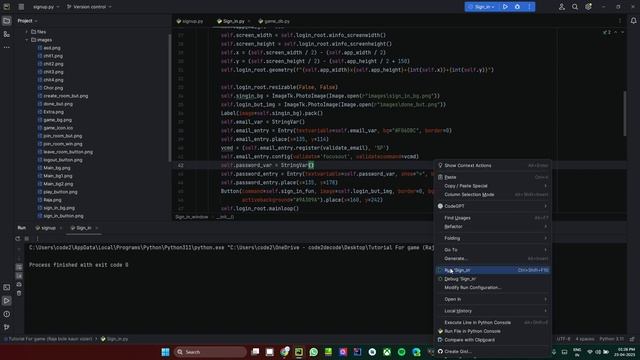This screenshot has height=360, width=640.
Task: Click the Python interpreter status bar entry
Action: 611,339
